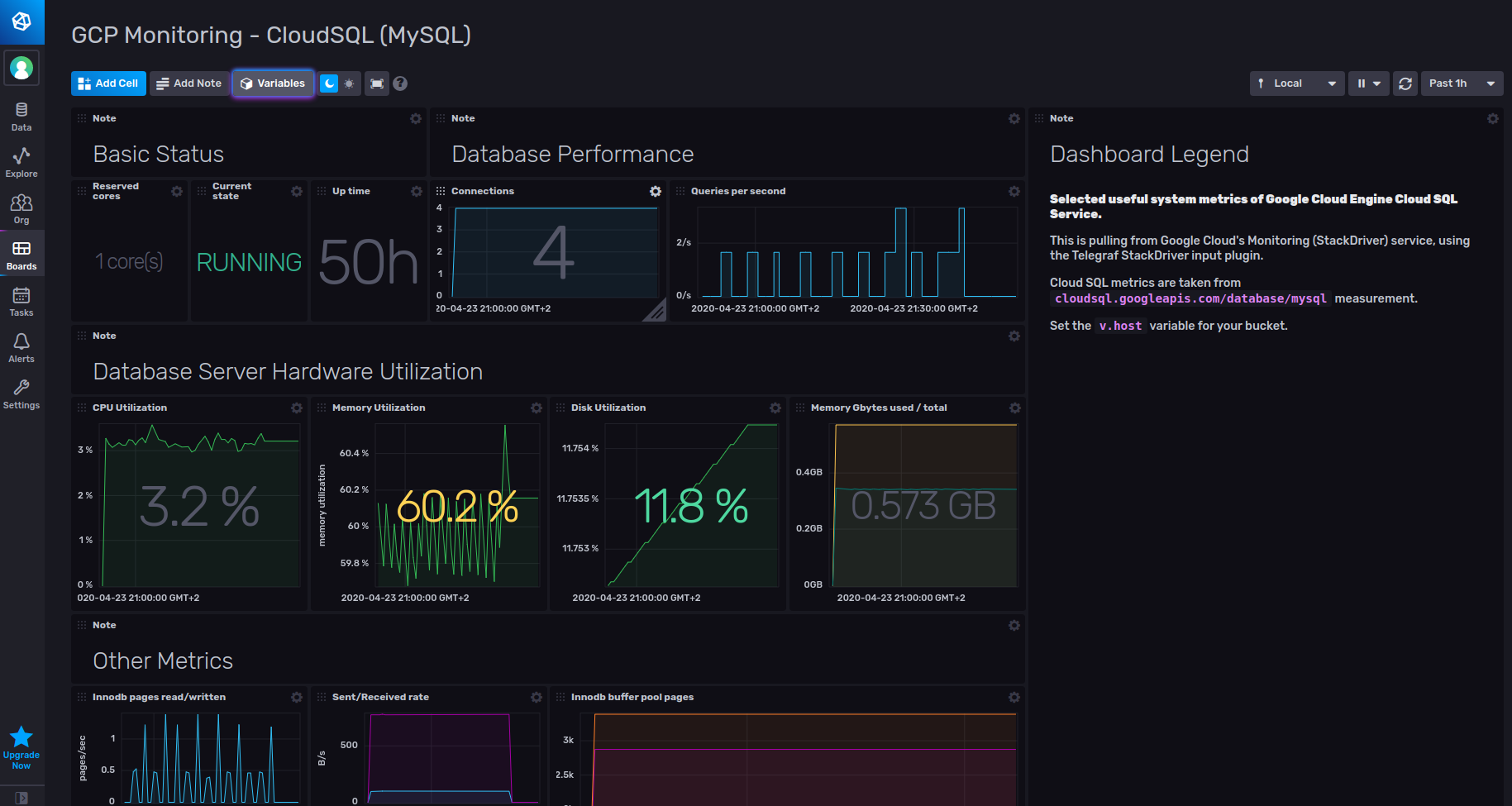Open the user avatar menu
This screenshot has height=806, width=1512.
click(21, 68)
